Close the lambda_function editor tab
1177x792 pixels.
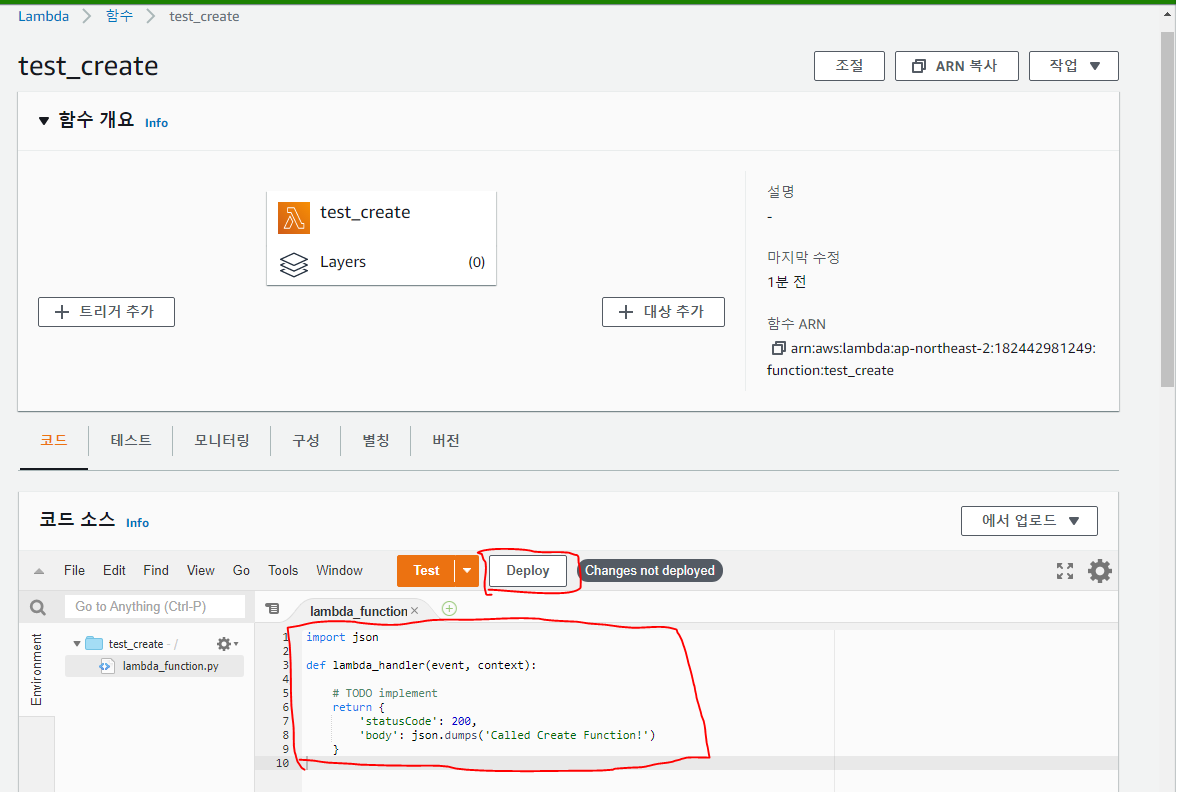pos(414,611)
